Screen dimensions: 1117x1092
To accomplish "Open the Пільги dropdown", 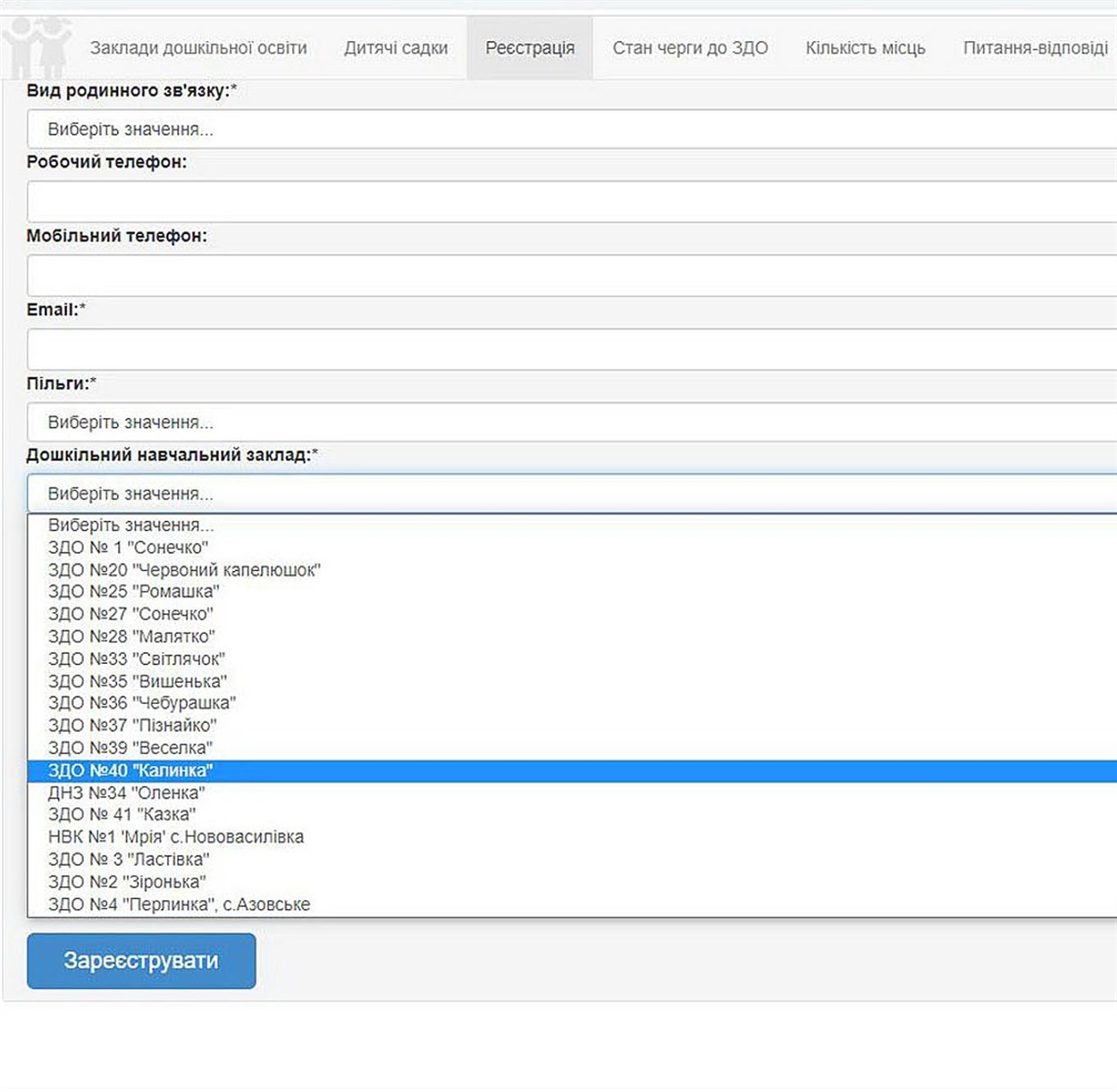I will [572, 422].
